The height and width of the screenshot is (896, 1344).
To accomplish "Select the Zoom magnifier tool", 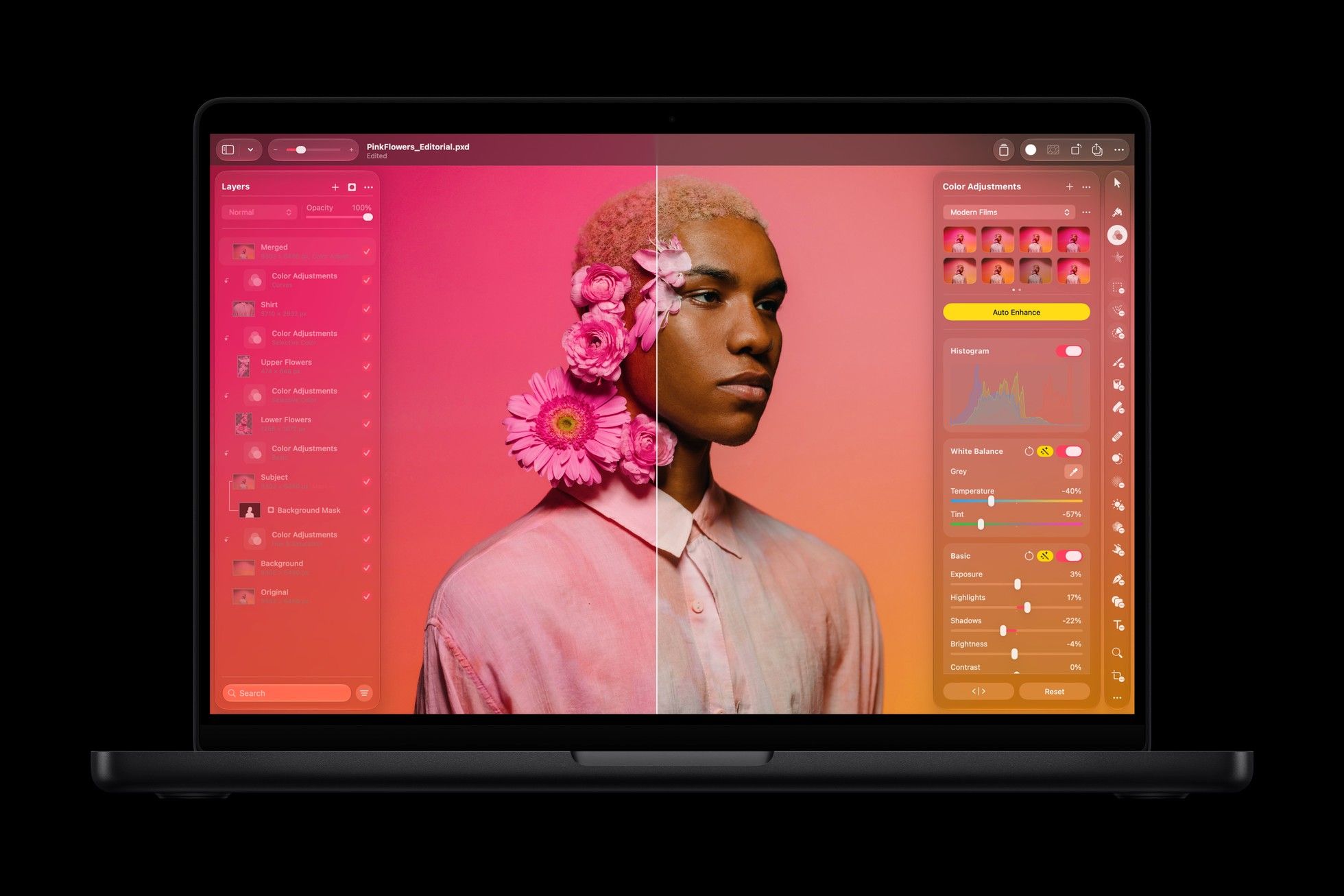I will [1117, 653].
